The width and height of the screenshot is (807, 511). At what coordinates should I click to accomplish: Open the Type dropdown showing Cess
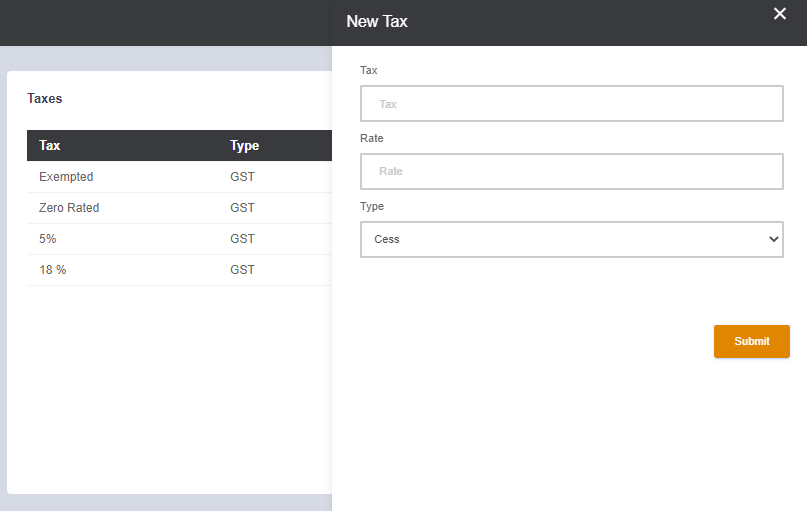click(x=572, y=239)
